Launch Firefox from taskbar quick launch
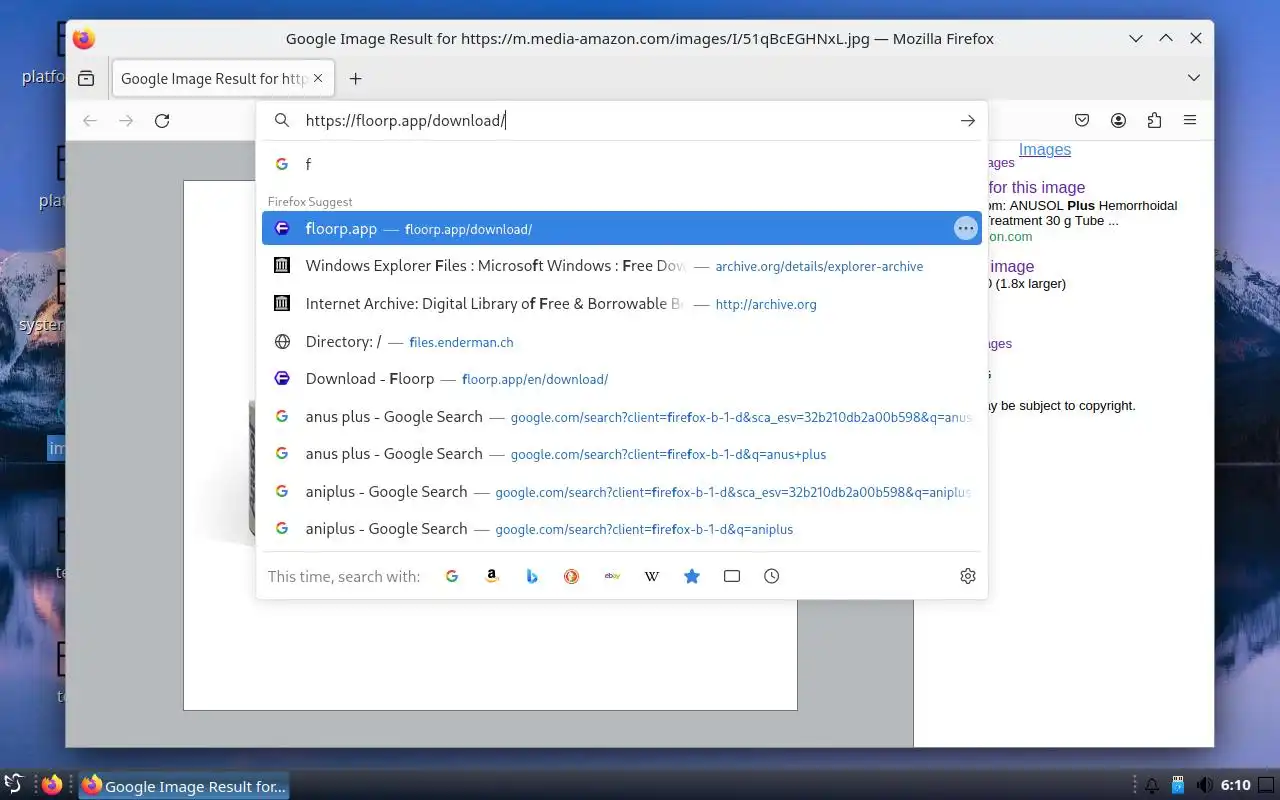Image resolution: width=1280 pixels, height=800 pixels. click(x=52, y=786)
